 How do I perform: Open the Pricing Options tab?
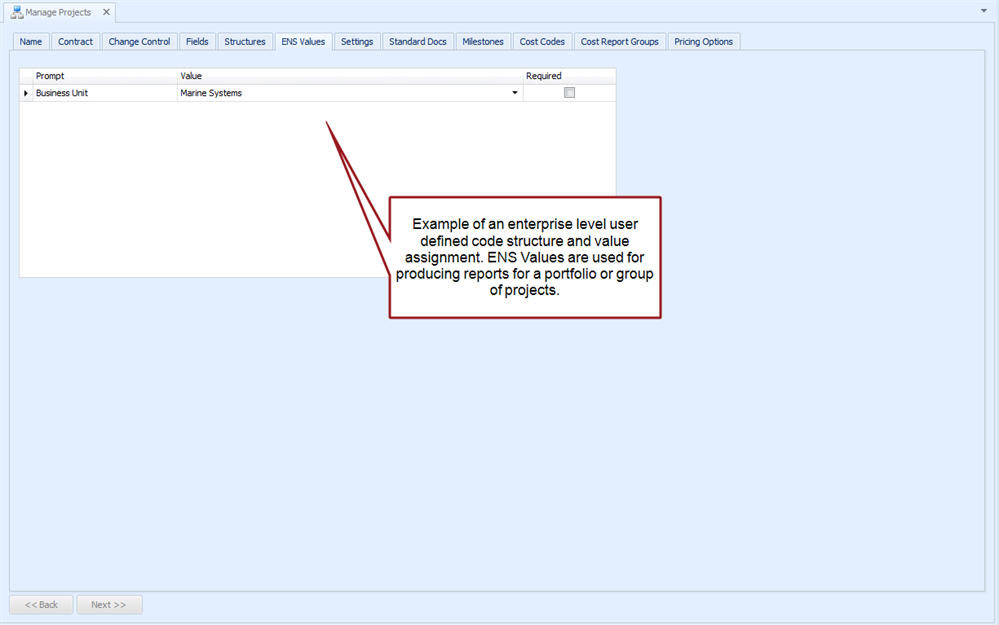pyautogui.click(x=704, y=42)
